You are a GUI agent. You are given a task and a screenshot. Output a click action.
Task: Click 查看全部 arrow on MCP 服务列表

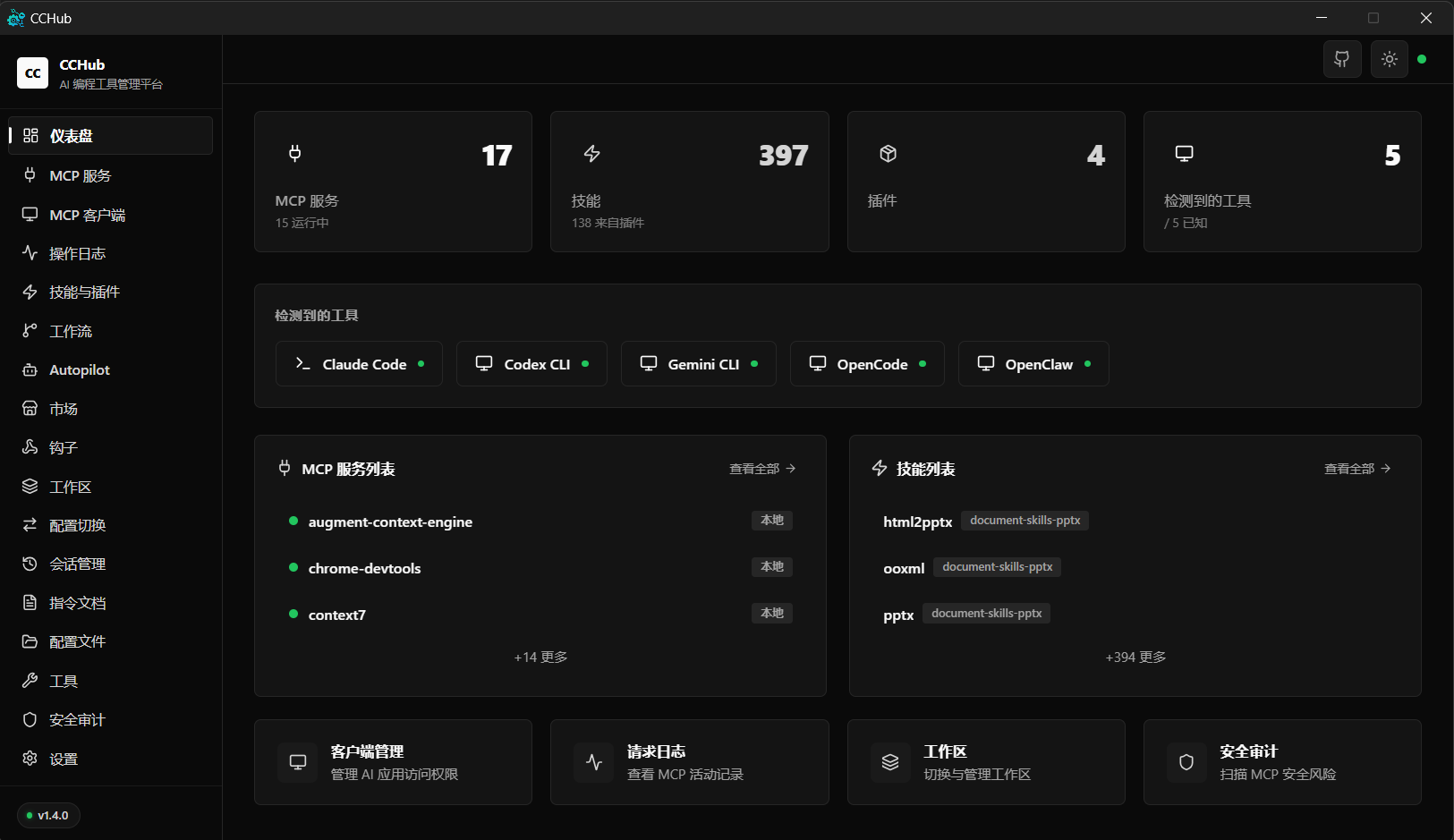point(761,468)
